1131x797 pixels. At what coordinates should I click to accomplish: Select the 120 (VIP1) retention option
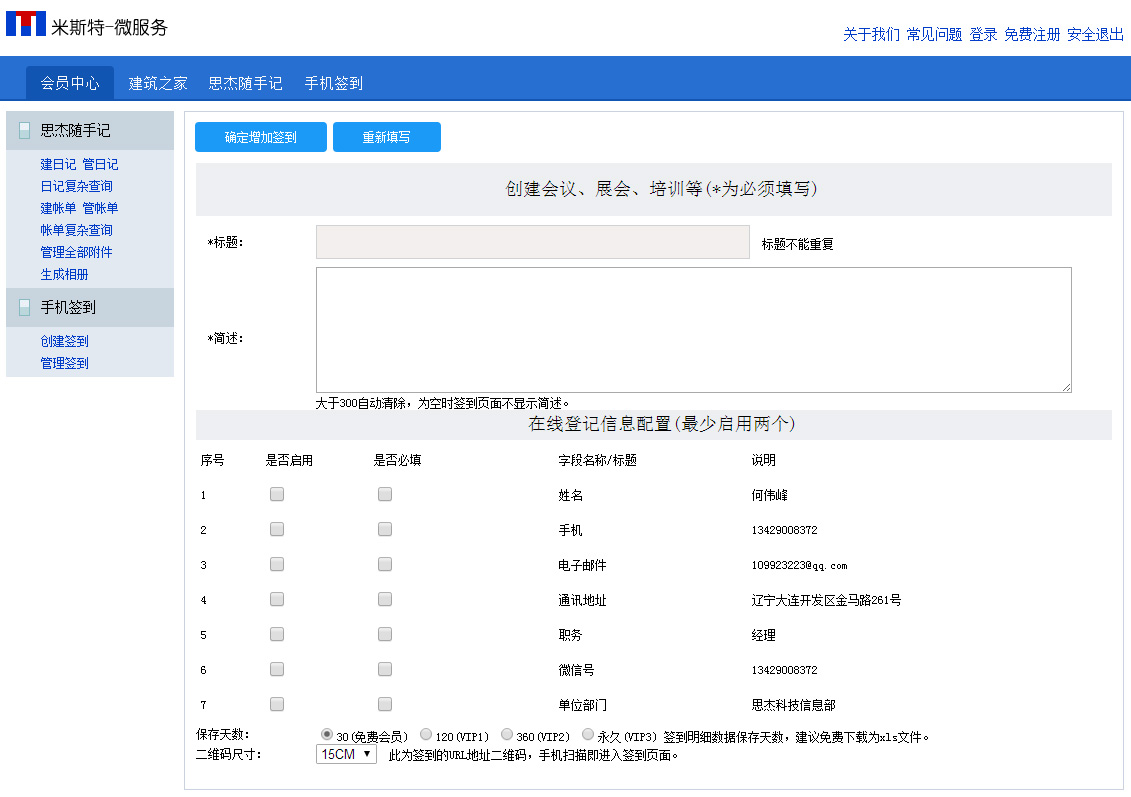coord(424,733)
